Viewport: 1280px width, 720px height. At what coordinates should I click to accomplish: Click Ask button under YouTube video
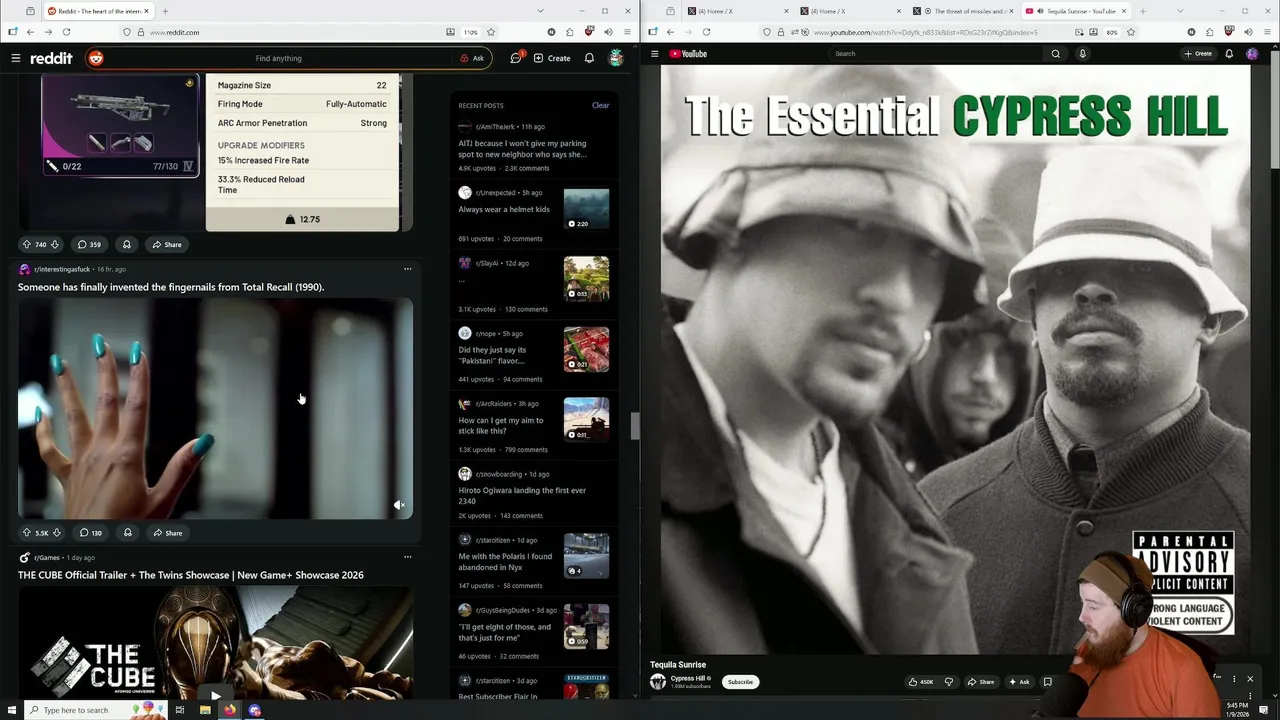point(1018,682)
